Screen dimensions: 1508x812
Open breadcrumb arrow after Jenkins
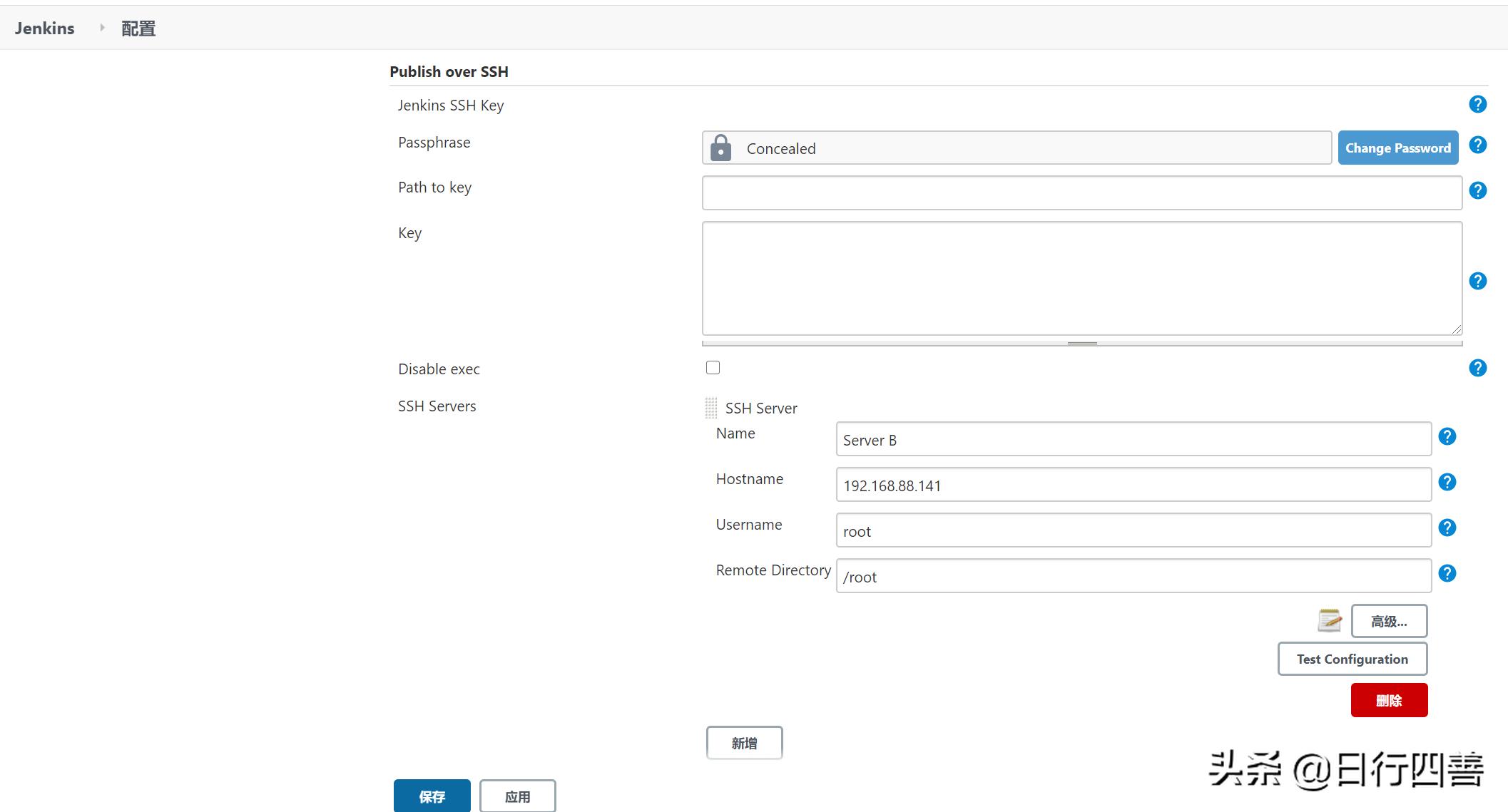(102, 28)
